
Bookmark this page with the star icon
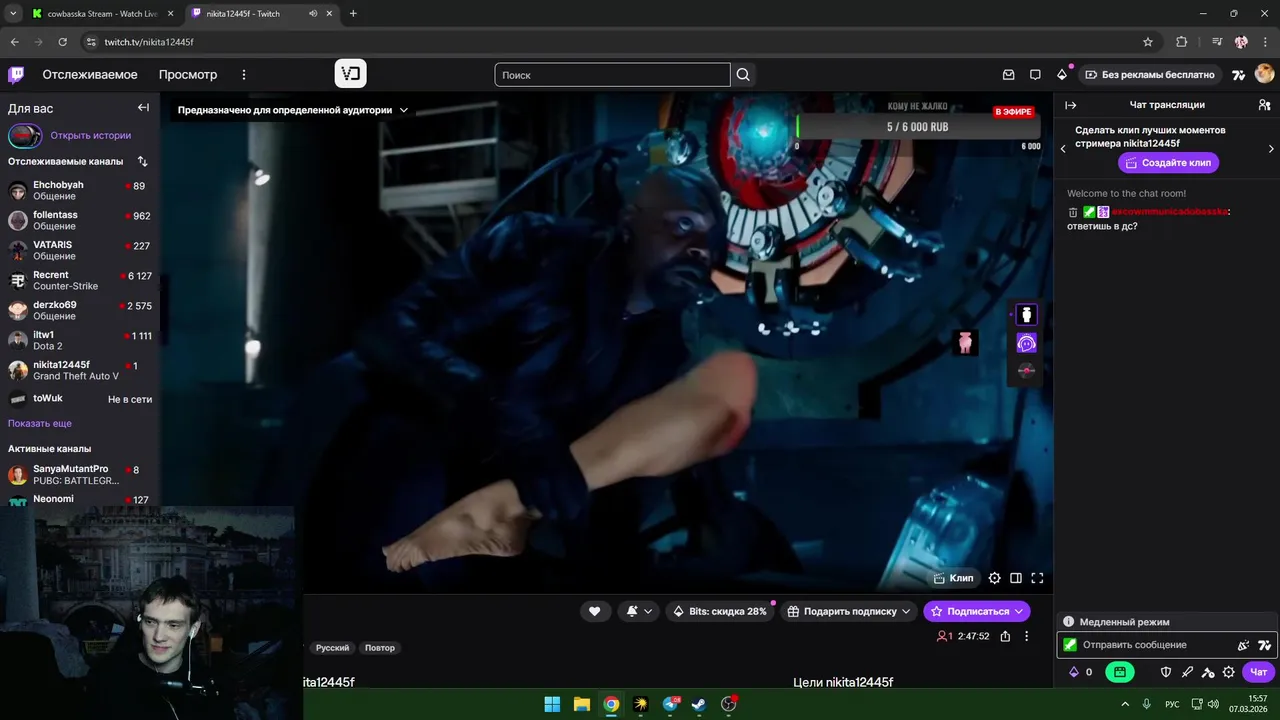(x=1148, y=42)
